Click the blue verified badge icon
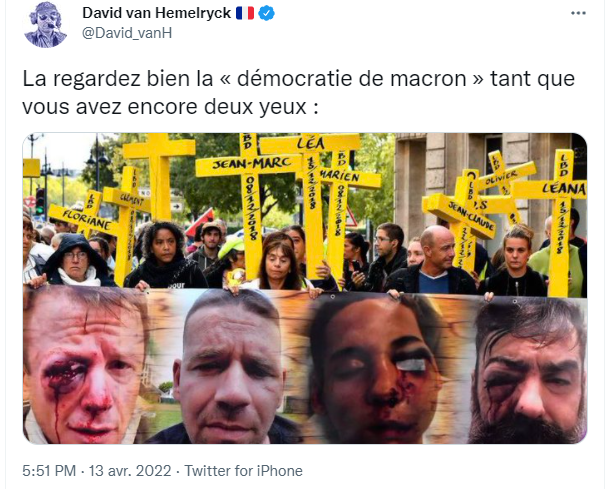 [x=267, y=13]
